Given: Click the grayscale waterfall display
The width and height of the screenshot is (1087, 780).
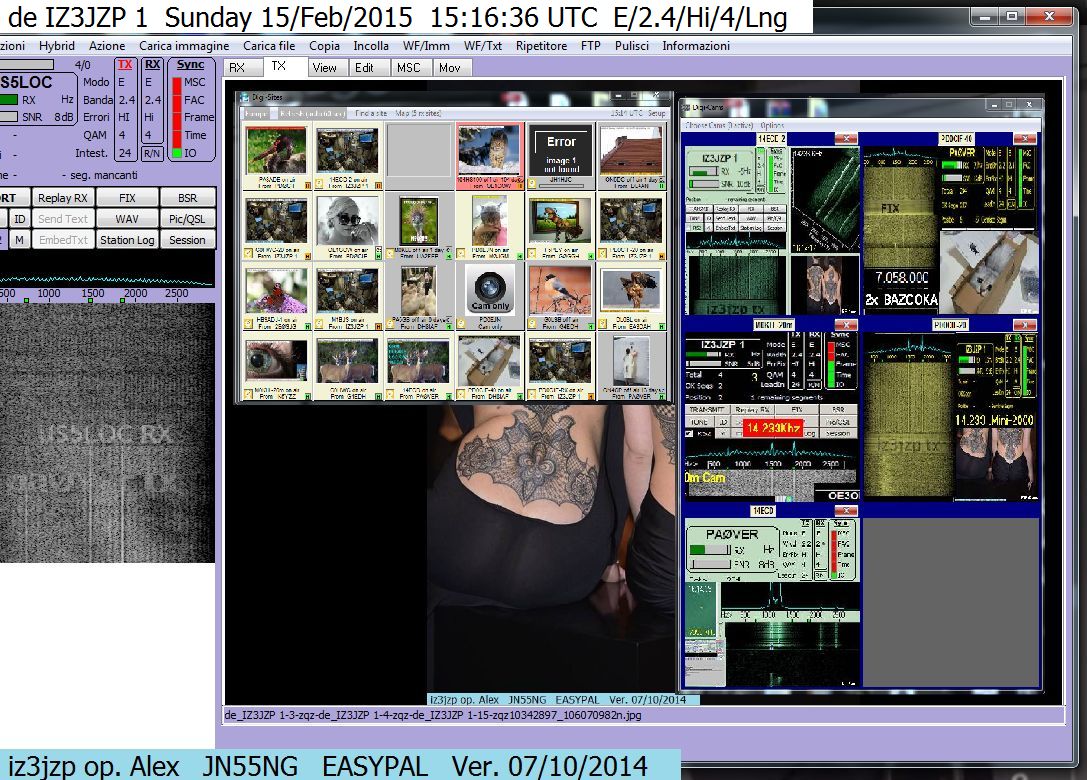Looking at the screenshot, I should [x=107, y=433].
